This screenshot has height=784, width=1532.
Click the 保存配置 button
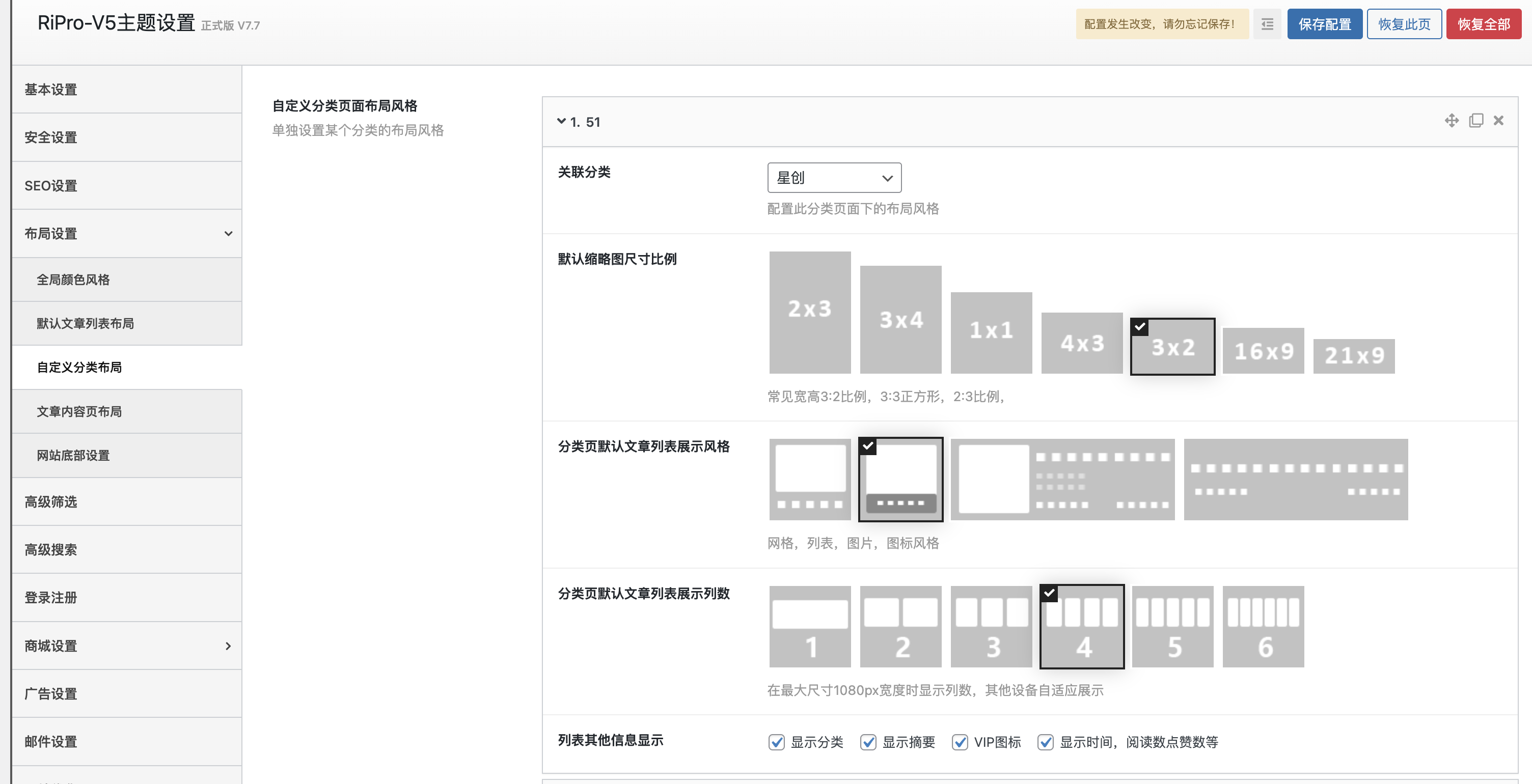click(1324, 24)
